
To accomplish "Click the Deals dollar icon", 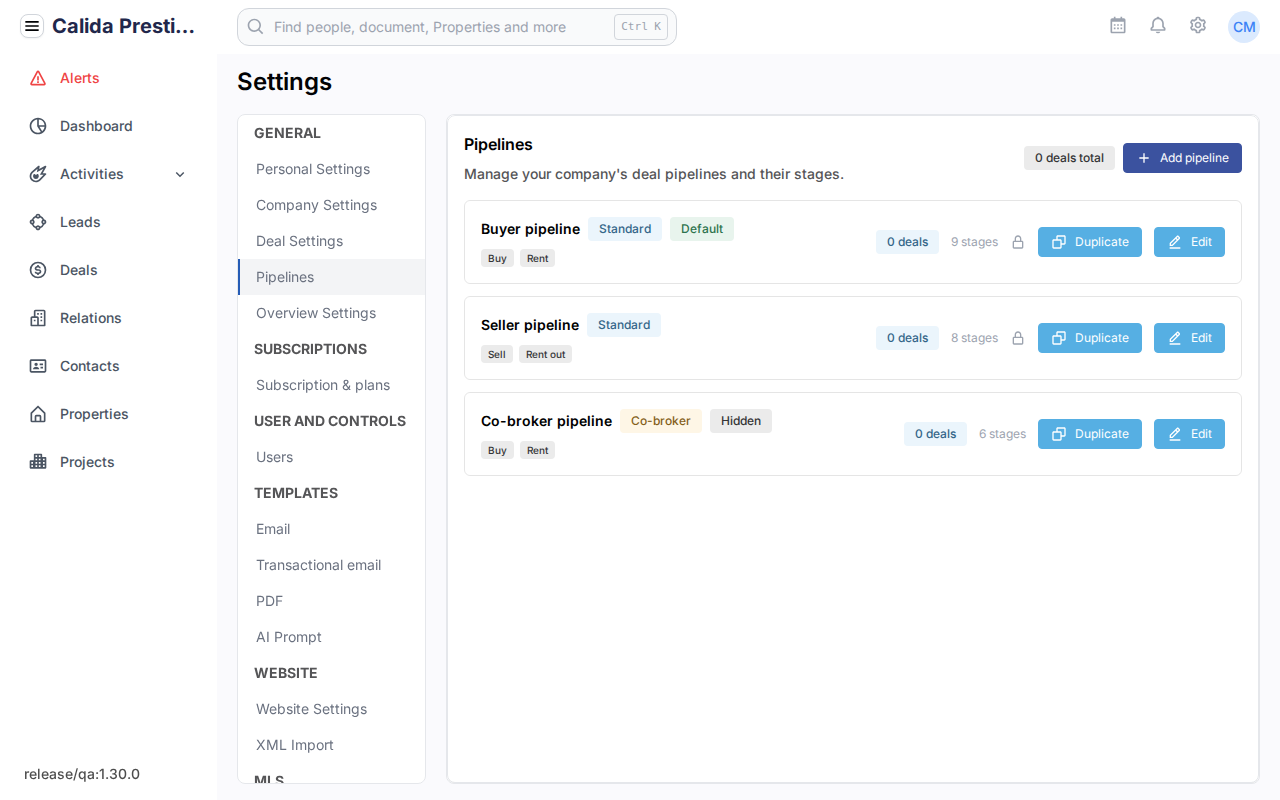I will click(x=38, y=270).
